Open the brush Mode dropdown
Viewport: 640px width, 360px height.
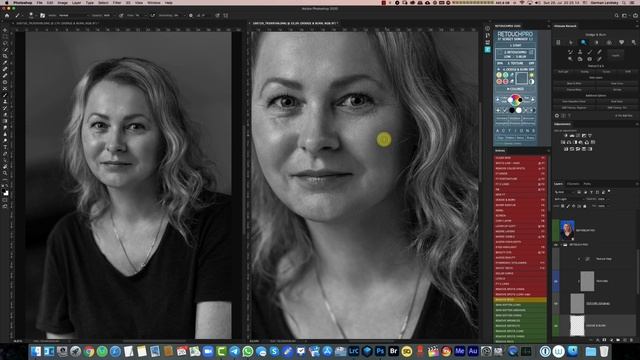pyautogui.click(x=73, y=16)
